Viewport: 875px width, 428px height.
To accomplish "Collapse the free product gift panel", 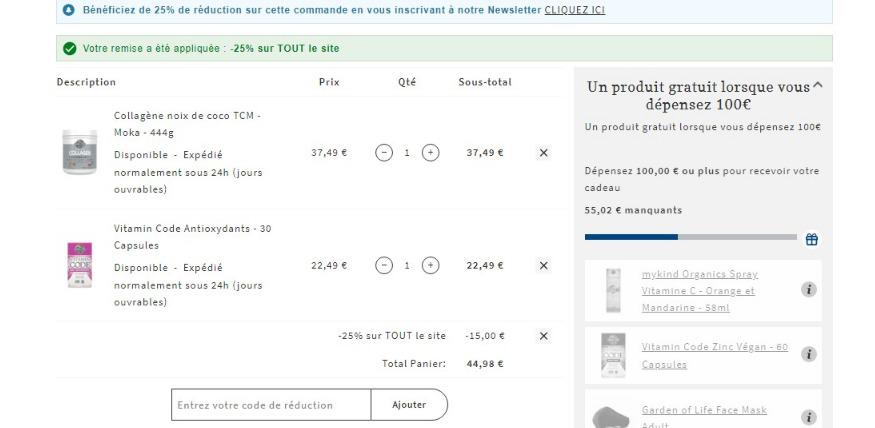I will pos(818,87).
